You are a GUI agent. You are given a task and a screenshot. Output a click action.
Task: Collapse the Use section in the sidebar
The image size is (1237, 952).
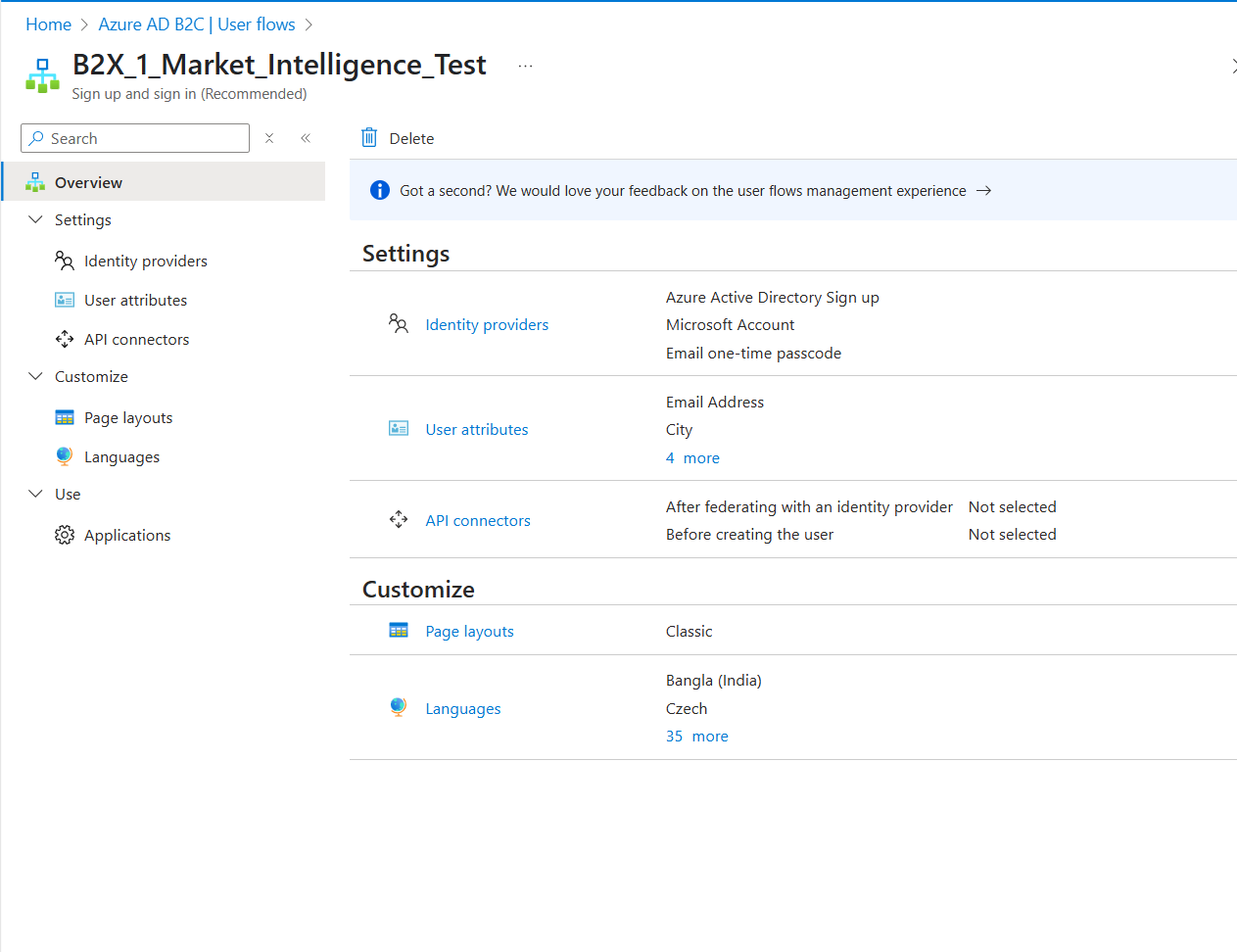pyautogui.click(x=36, y=494)
